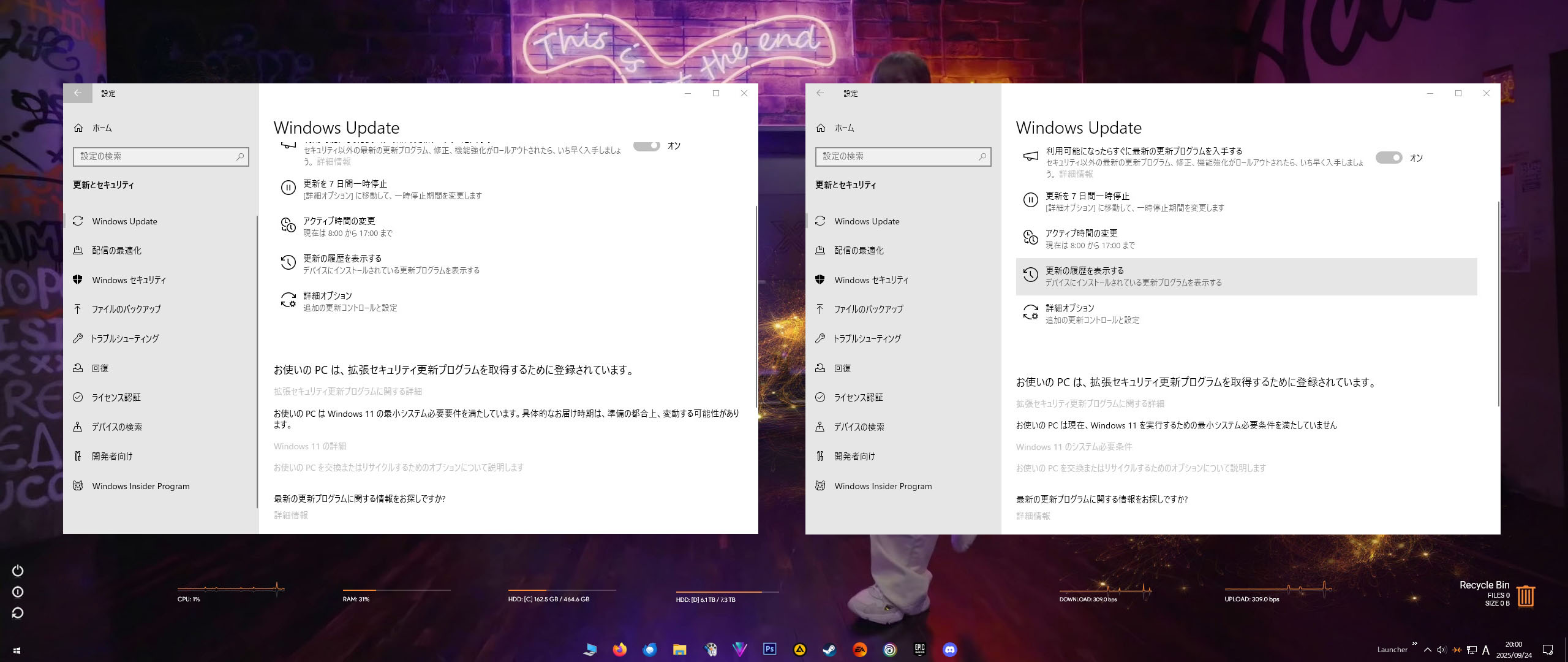
Task: Select トラブルシューティング in left window sidebar
Action: click(x=124, y=339)
